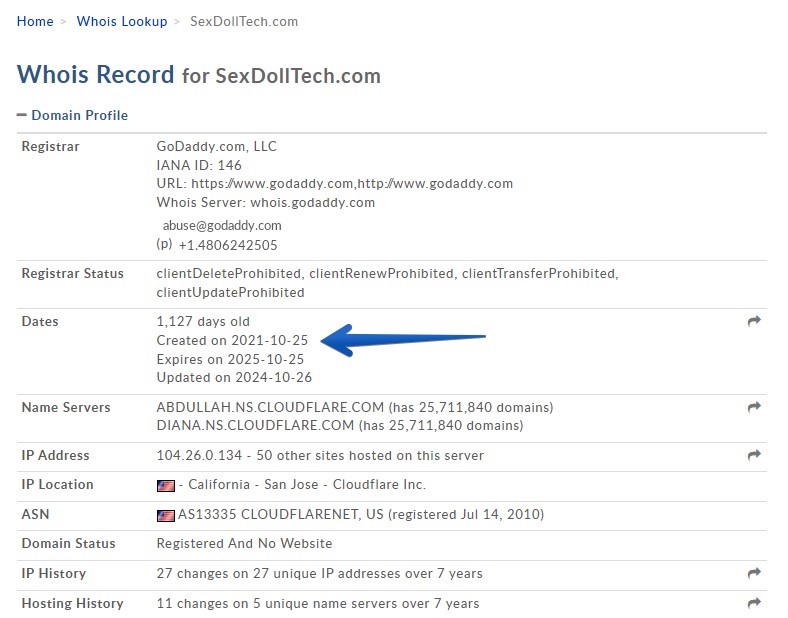Image resolution: width=788 pixels, height=618 pixels.
Task: Click US flag icon in IP Location row
Action: pyautogui.click(x=165, y=485)
